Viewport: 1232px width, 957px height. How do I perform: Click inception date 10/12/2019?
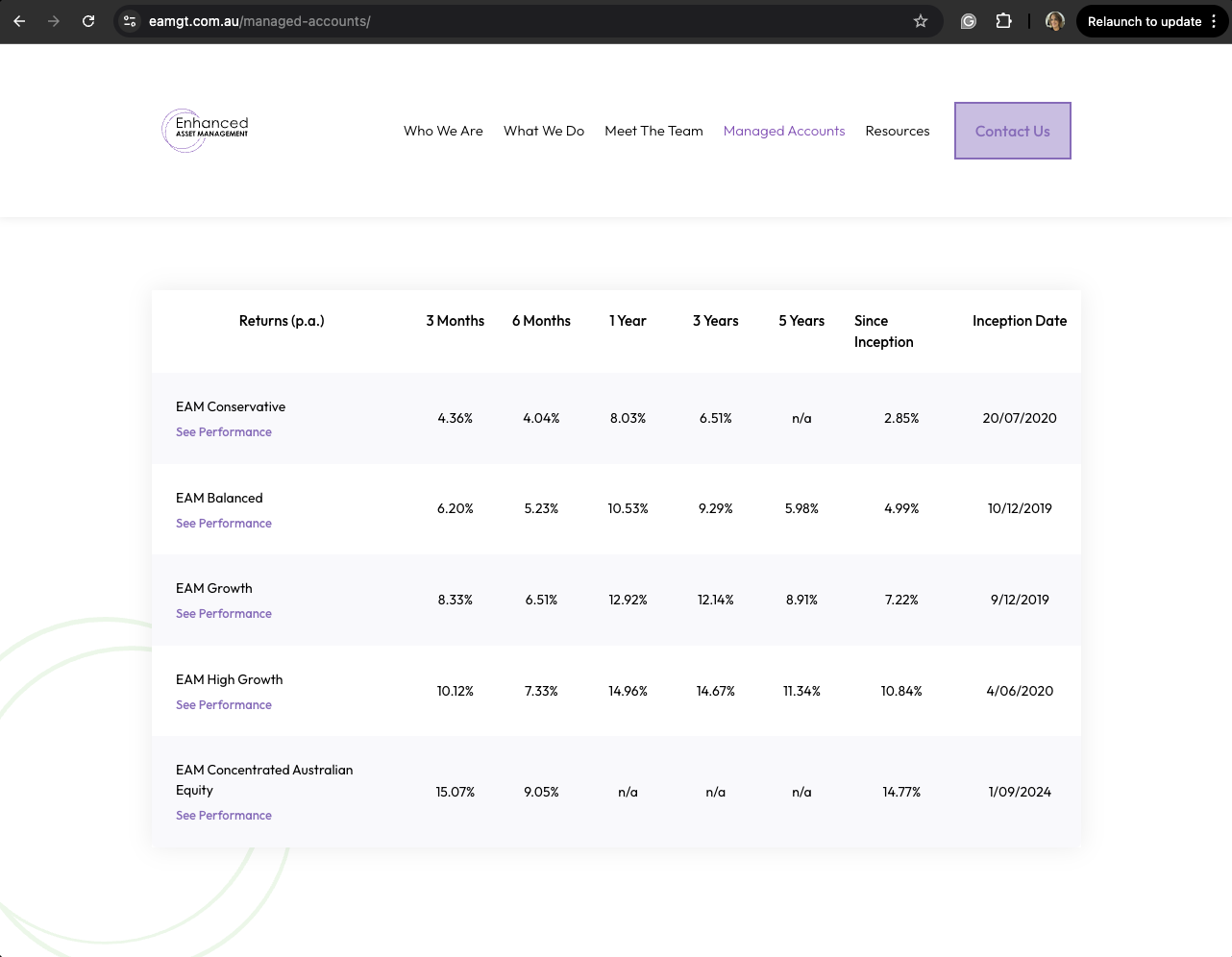click(x=1020, y=509)
